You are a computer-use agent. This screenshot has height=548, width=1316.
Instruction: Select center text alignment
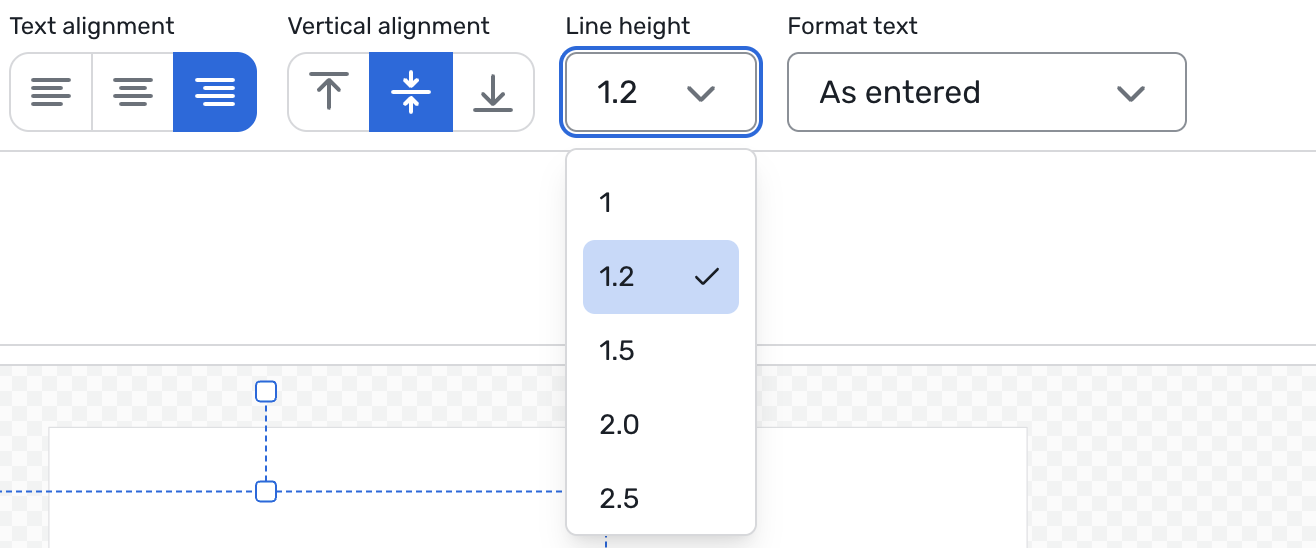point(133,93)
